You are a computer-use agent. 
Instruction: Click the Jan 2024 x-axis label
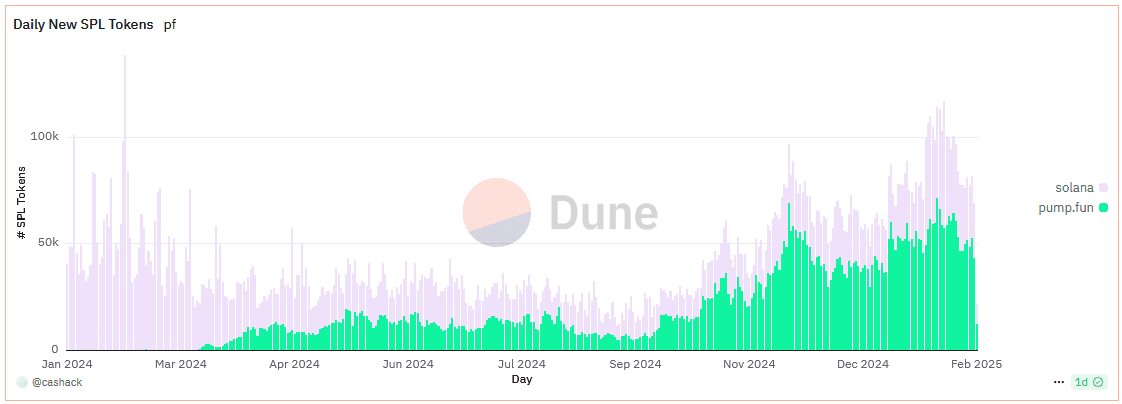pyautogui.click(x=67, y=364)
